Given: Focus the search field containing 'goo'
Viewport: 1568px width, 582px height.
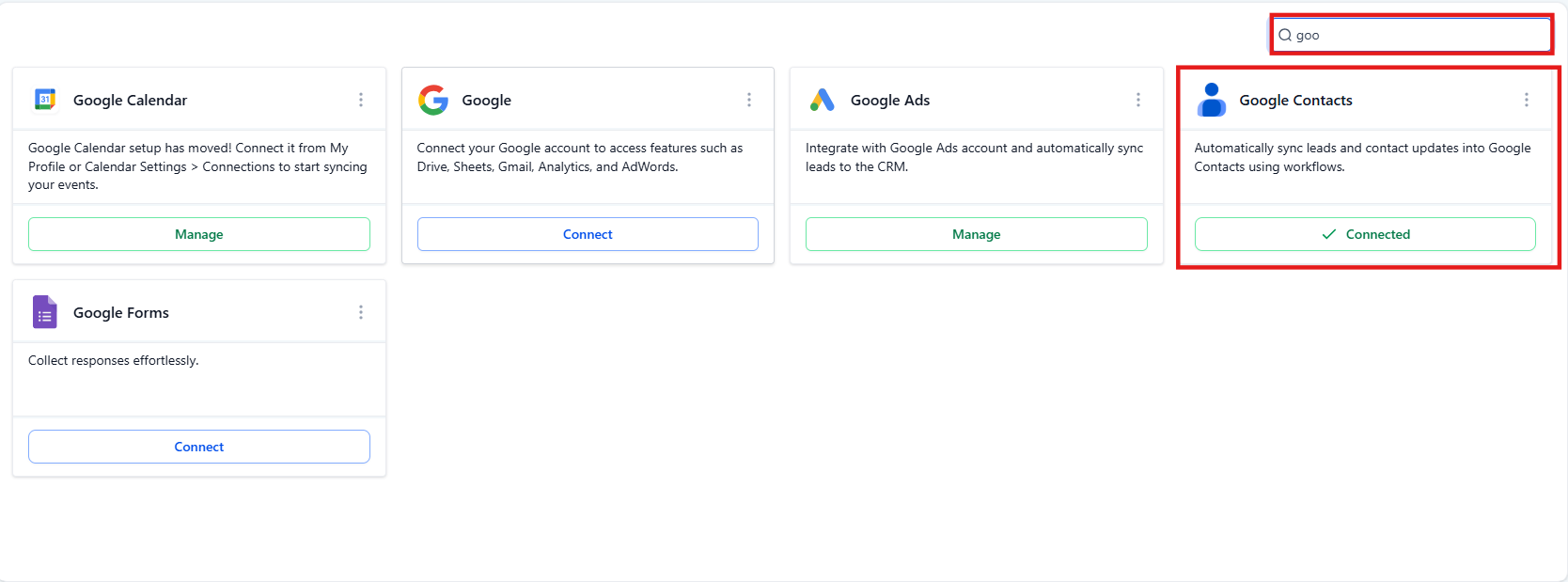Looking at the screenshot, I should pyautogui.click(x=1419, y=36).
